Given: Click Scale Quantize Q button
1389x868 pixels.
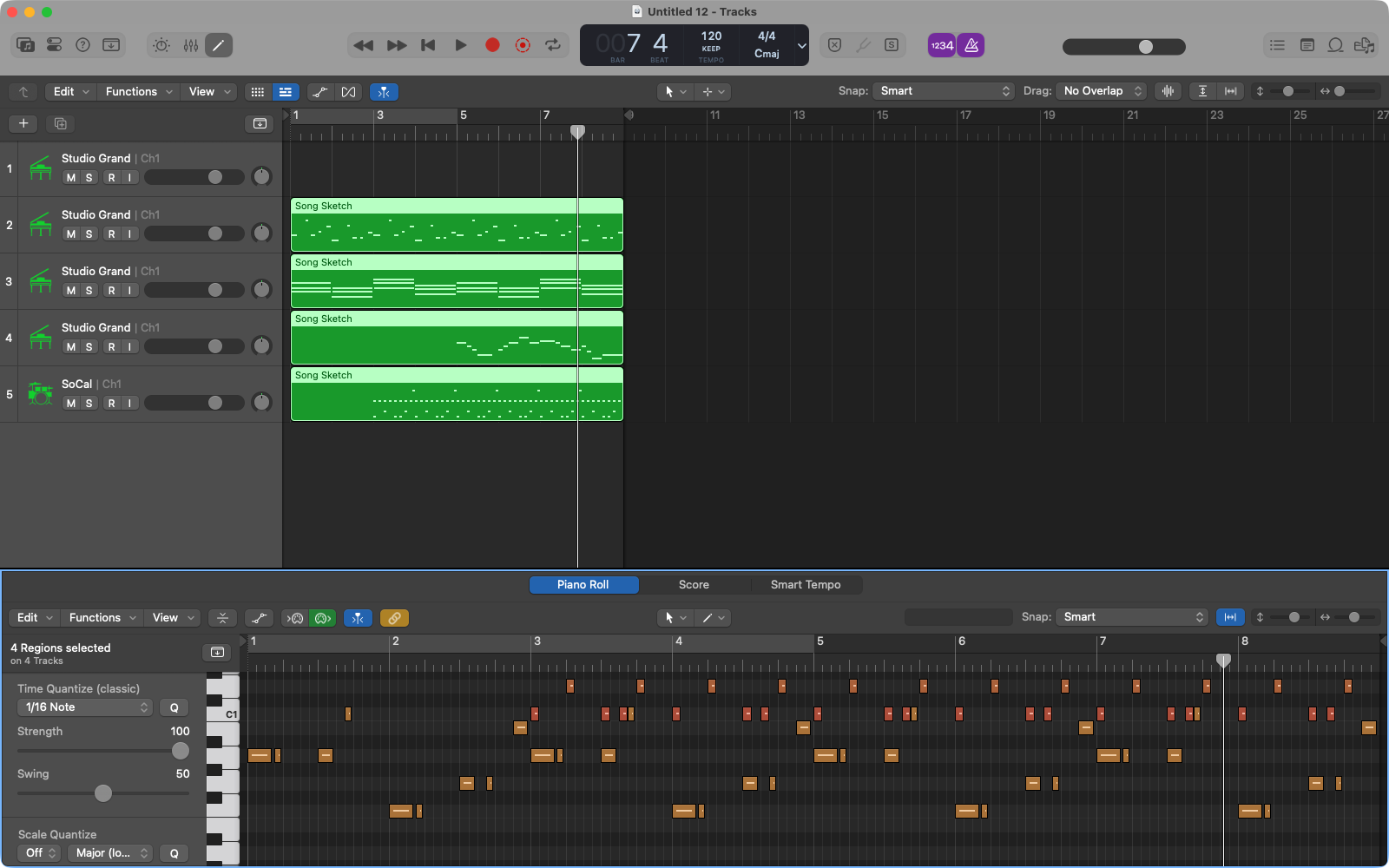Looking at the screenshot, I should coord(174,853).
